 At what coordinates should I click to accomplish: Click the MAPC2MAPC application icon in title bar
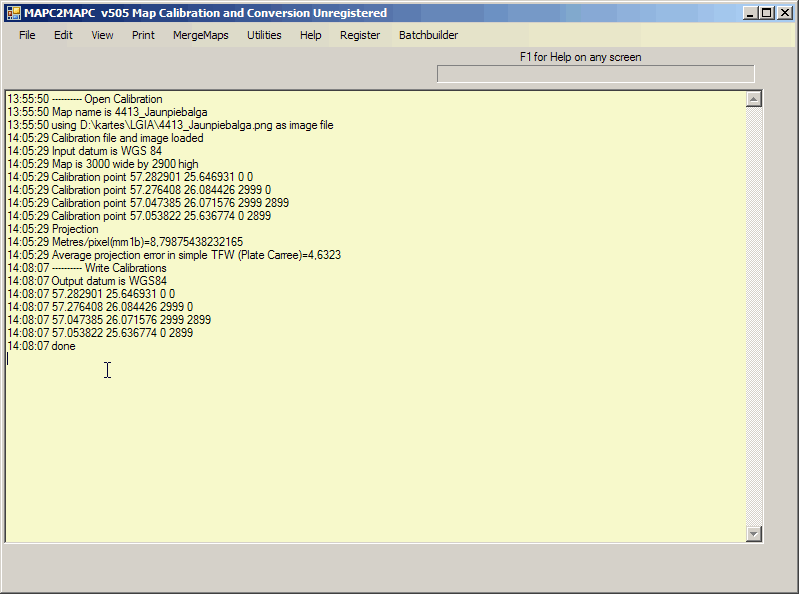14,13
